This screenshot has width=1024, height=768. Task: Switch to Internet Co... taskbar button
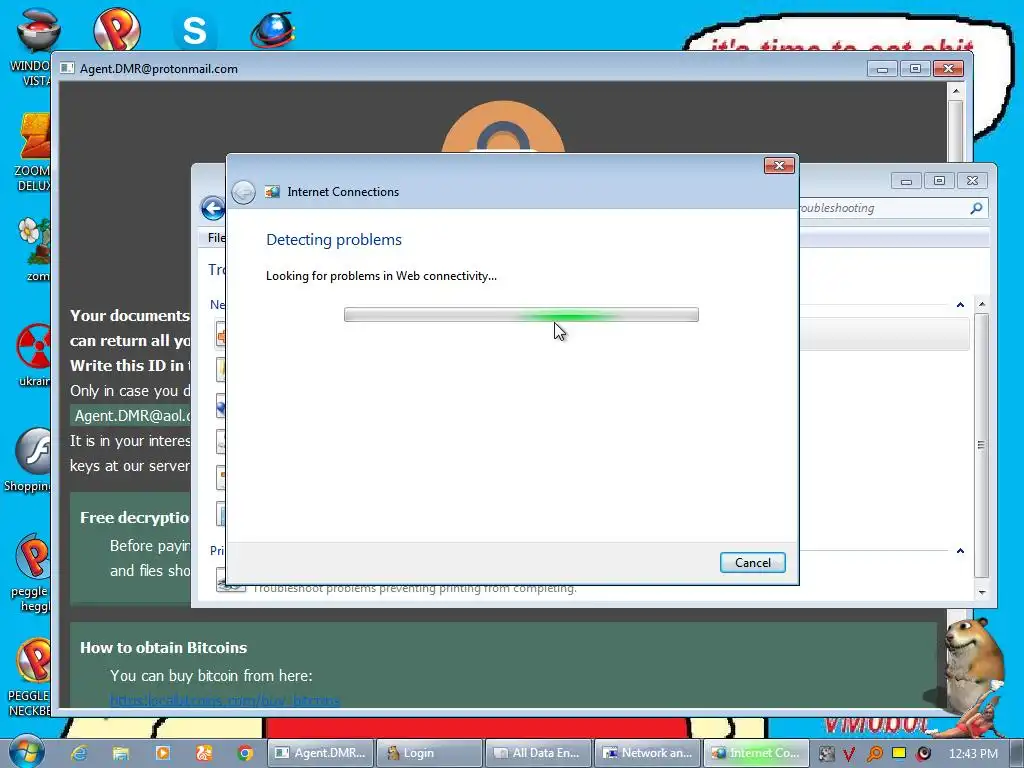(756, 753)
